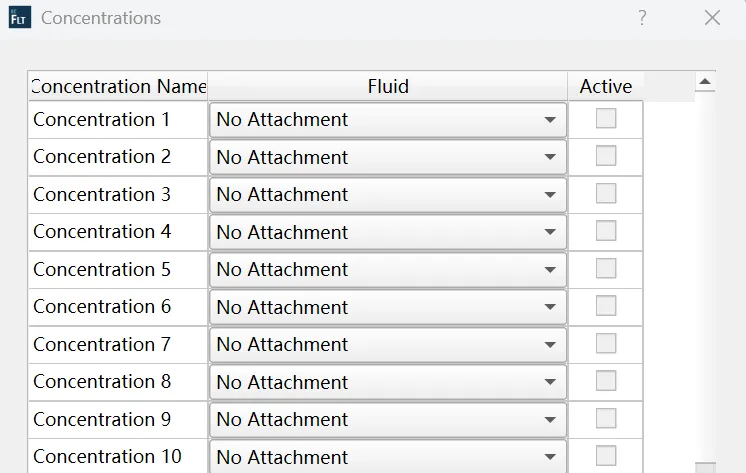Open Concentration 4 Fluid attachment dropdown
Image resolution: width=746 pixels, height=473 pixels.
[387, 232]
